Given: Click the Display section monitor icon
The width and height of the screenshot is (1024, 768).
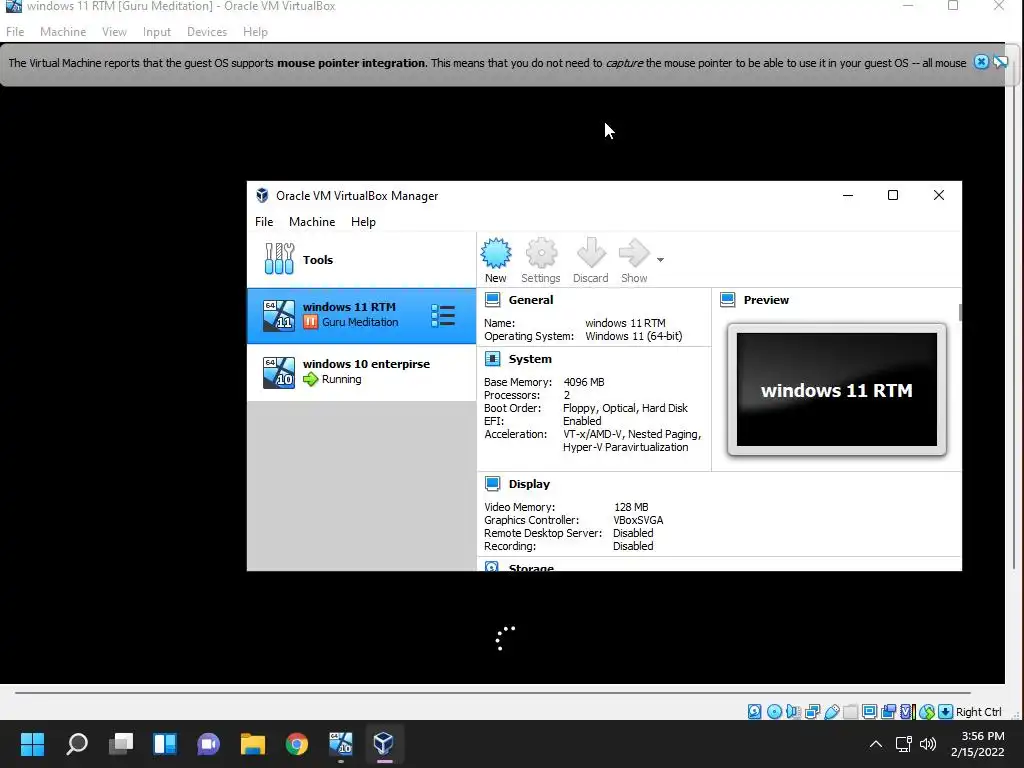Looking at the screenshot, I should pyautogui.click(x=492, y=484).
